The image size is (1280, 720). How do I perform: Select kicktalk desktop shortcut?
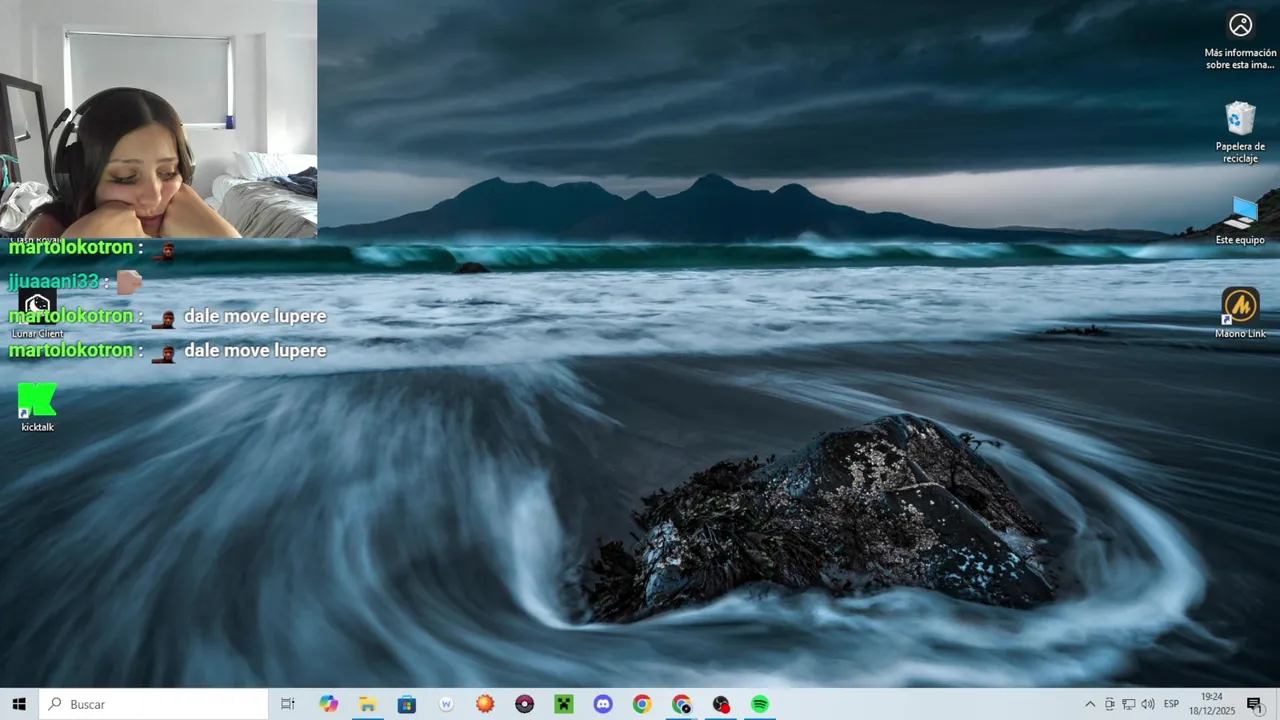click(x=37, y=406)
